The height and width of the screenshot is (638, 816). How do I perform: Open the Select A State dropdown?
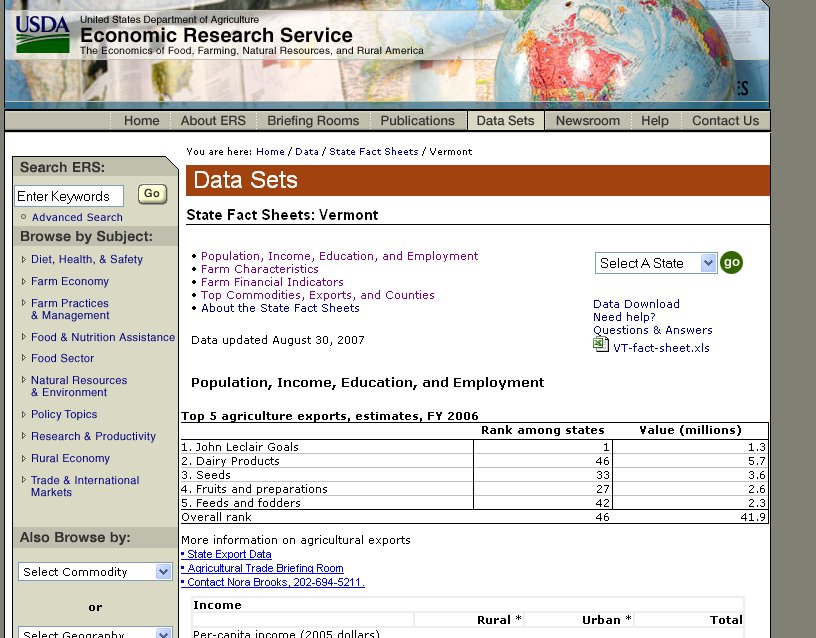(x=656, y=263)
